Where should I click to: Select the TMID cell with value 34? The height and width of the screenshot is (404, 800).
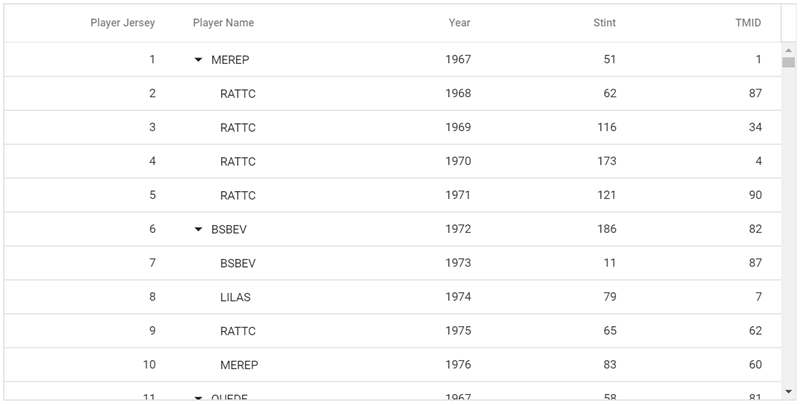point(755,127)
